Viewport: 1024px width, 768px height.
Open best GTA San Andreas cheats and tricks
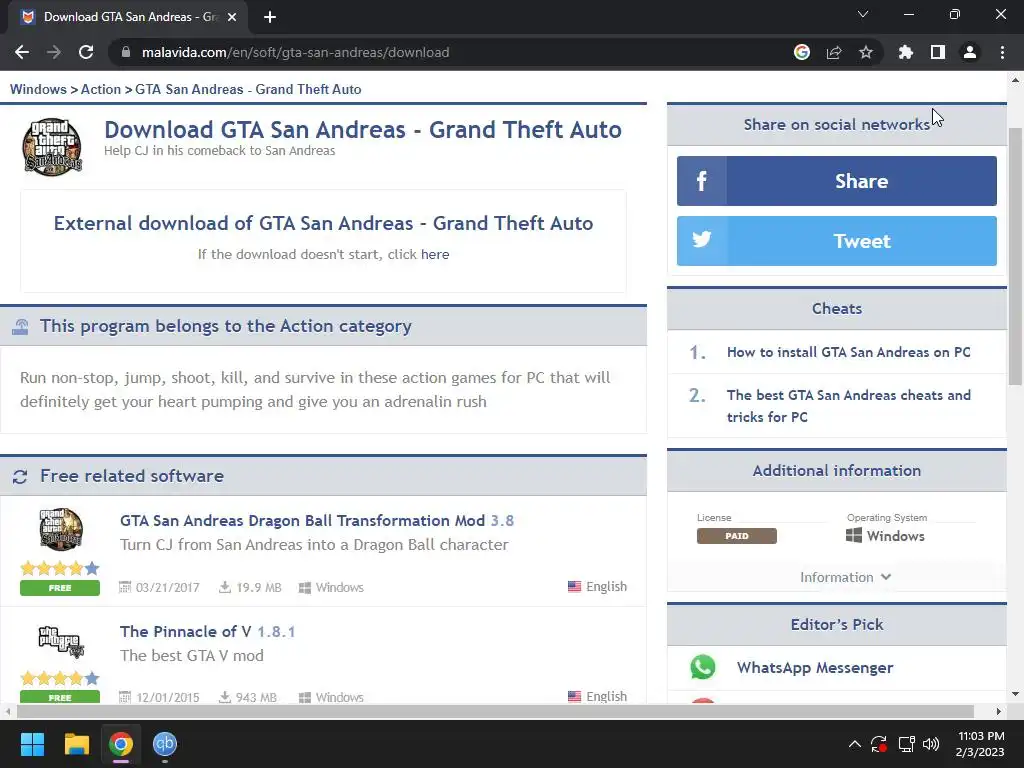pos(848,406)
